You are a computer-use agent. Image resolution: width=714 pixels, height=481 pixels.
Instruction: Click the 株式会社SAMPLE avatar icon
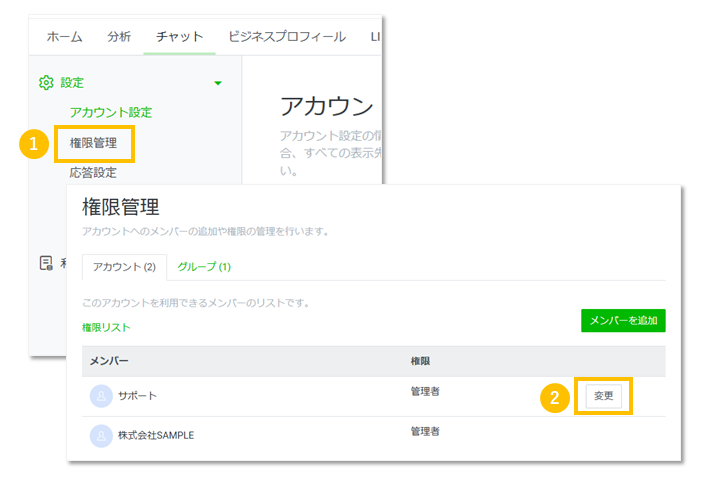tap(101, 436)
